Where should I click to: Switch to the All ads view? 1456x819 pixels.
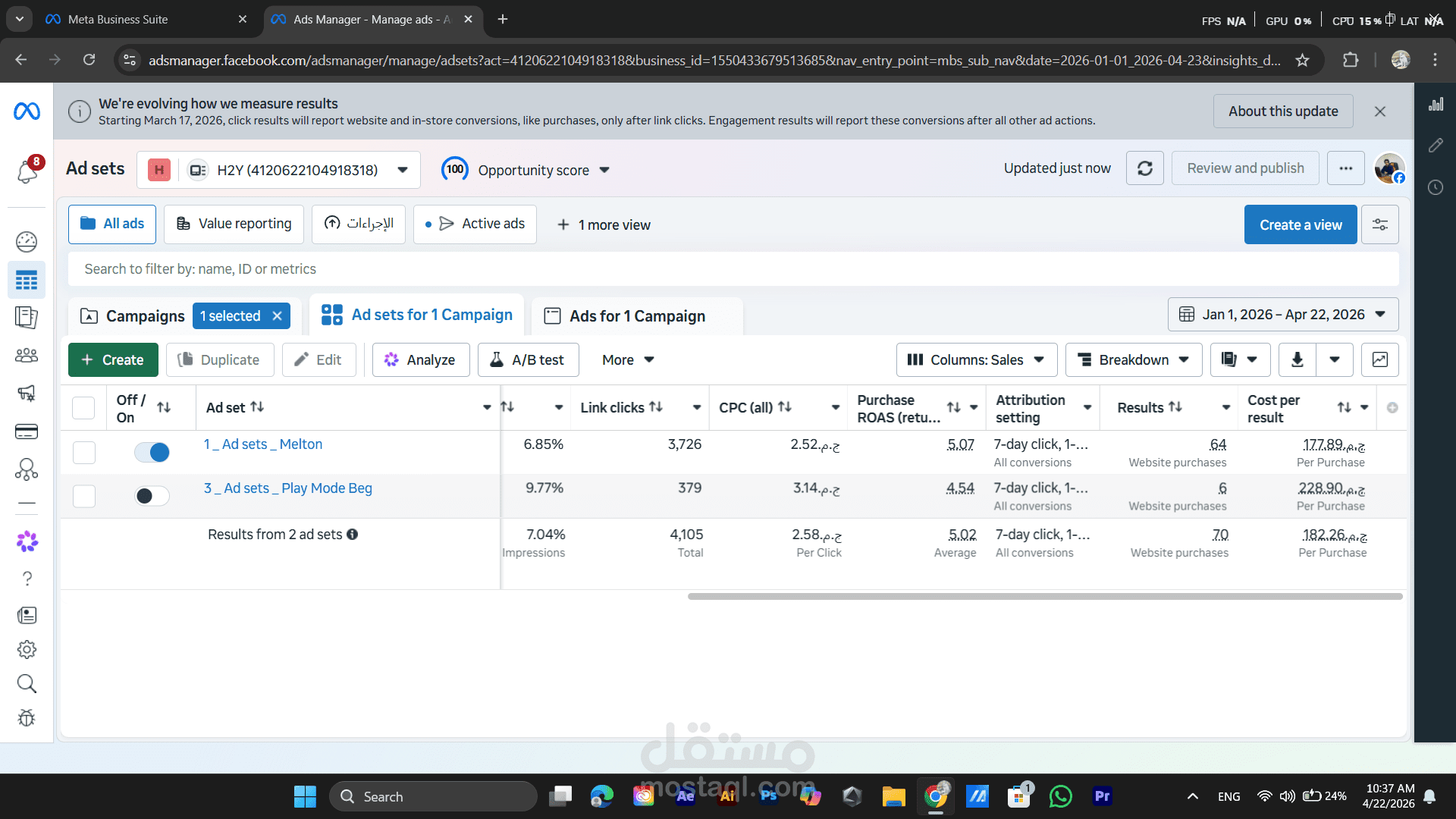pos(112,224)
